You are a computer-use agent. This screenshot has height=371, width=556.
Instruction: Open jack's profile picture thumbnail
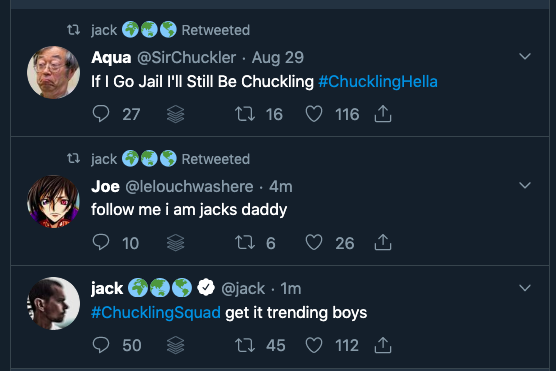(54, 303)
